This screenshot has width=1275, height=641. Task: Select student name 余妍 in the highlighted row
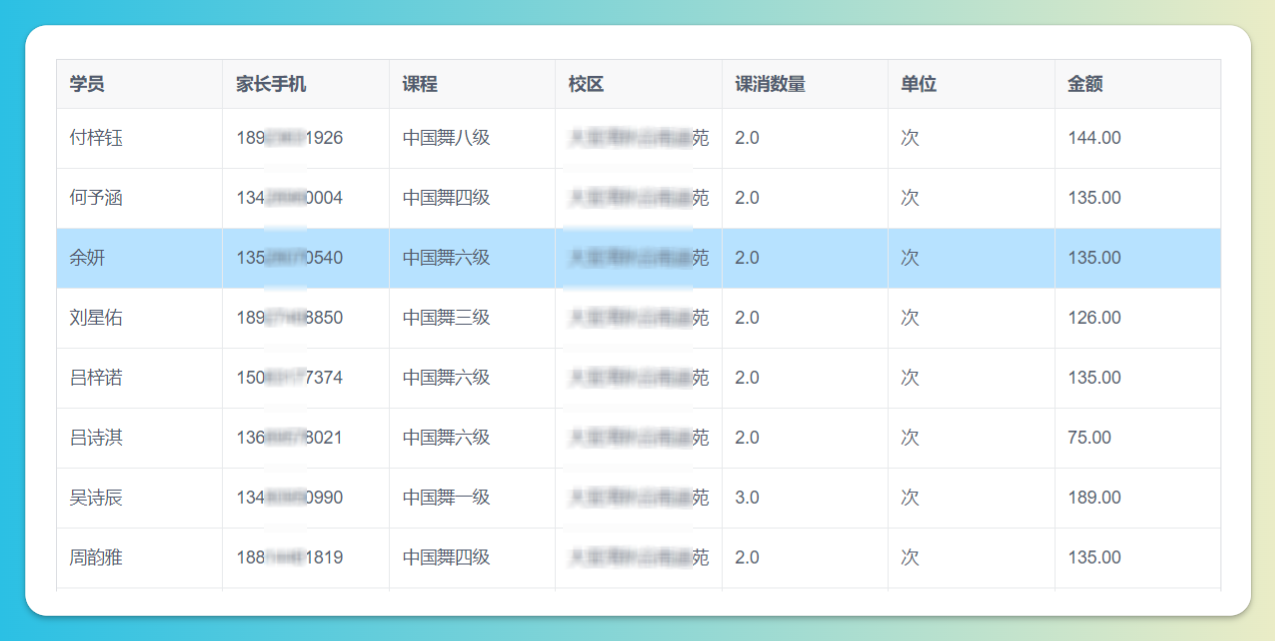pos(87,258)
